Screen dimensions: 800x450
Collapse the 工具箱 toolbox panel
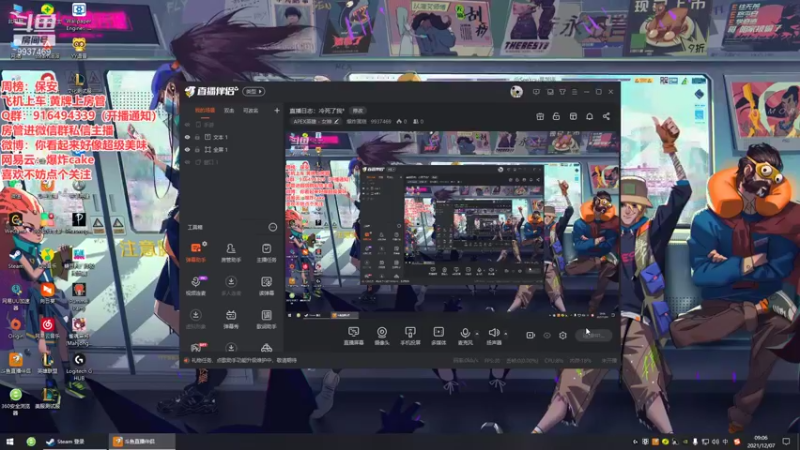tap(272, 227)
